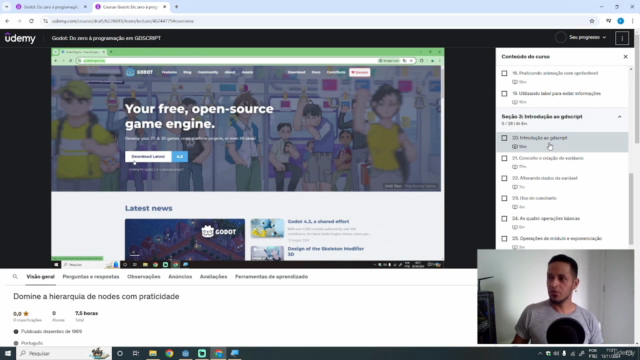The height and width of the screenshot is (360, 640).
Task: Click "Publicado dezembro de 1969" text
Action: coord(51,331)
